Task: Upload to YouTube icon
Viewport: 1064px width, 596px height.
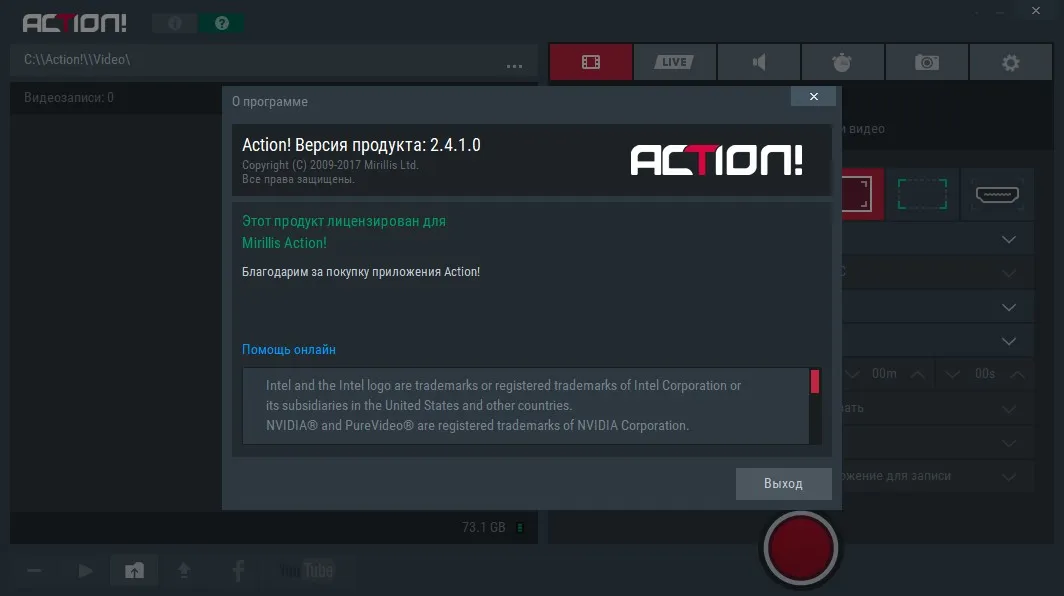Action: [307, 571]
